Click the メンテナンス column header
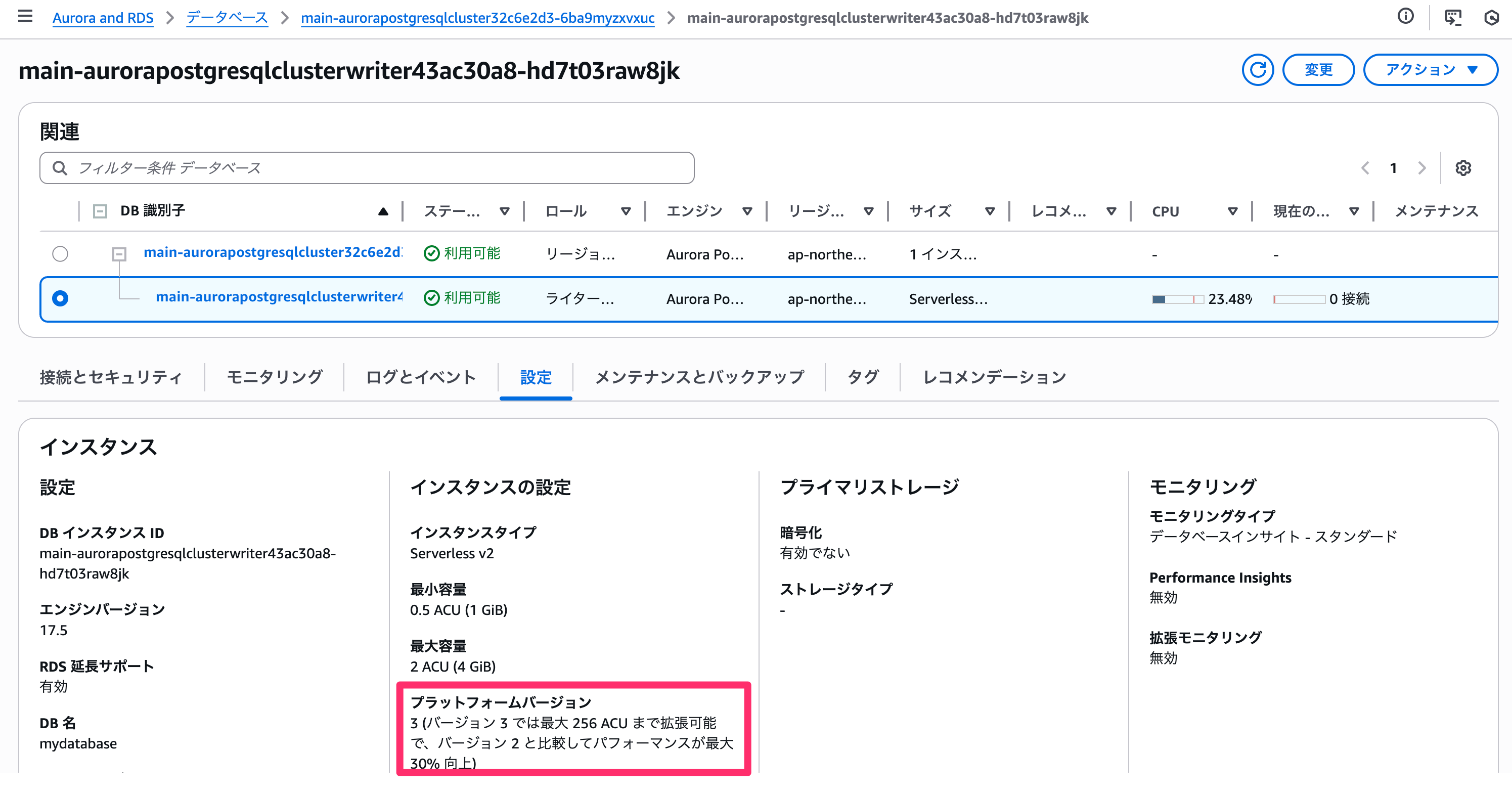The width and height of the screenshot is (1512, 797). point(1436,211)
